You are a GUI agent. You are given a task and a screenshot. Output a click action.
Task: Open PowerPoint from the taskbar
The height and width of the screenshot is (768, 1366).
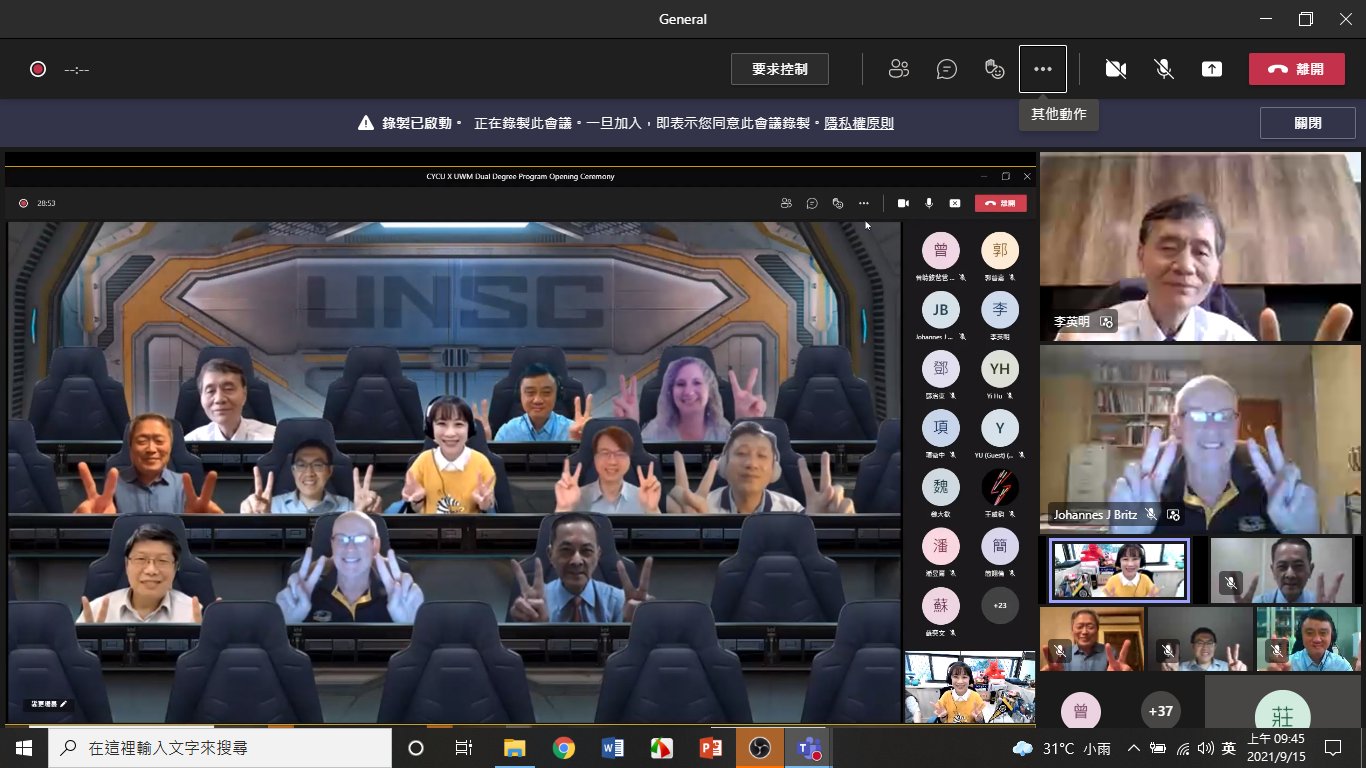click(711, 748)
